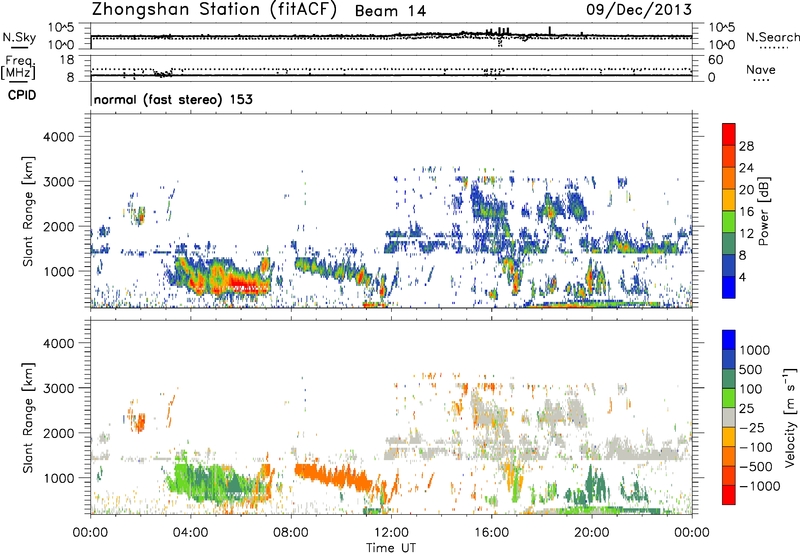The height and width of the screenshot is (554, 800).
Task: Click the power panel 'Slant Range [km]' label
Action: click(28, 211)
